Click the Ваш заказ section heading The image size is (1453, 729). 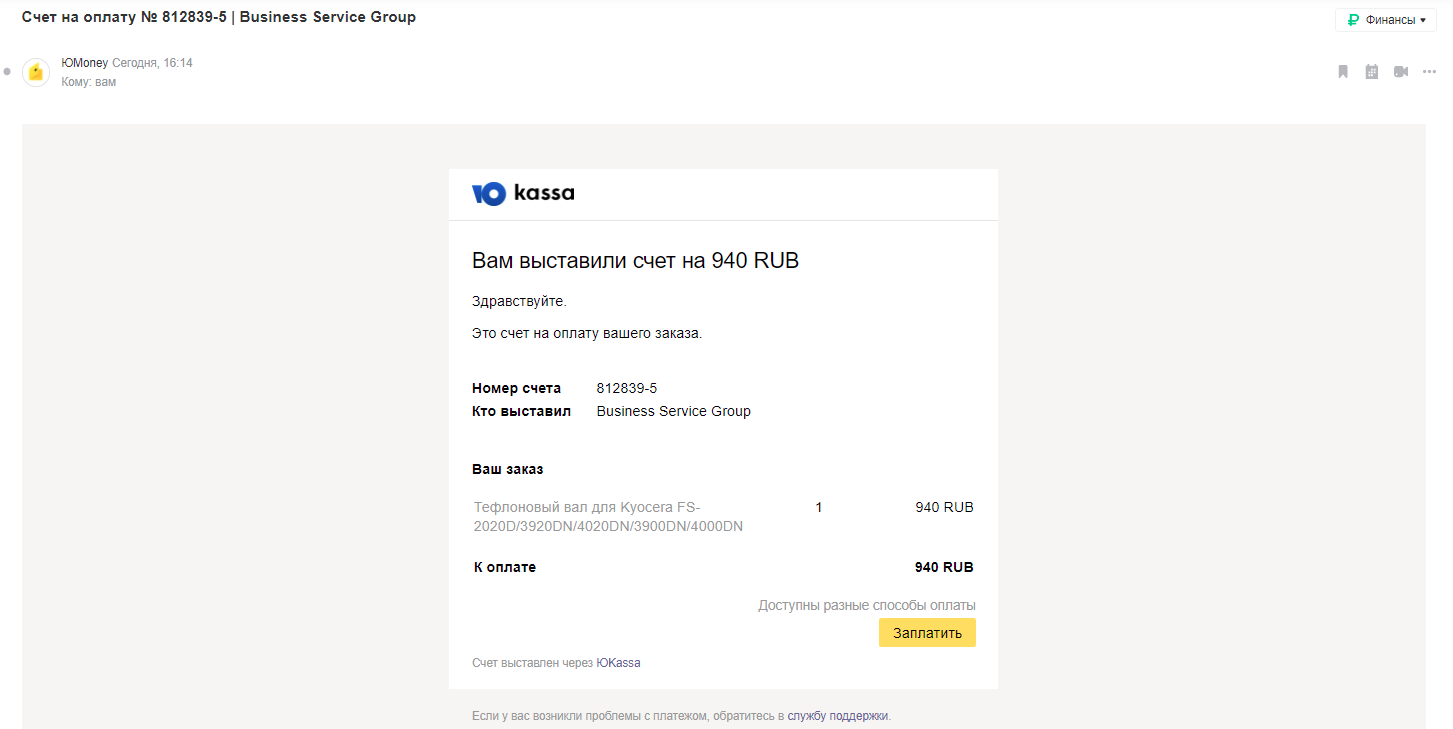(x=507, y=469)
